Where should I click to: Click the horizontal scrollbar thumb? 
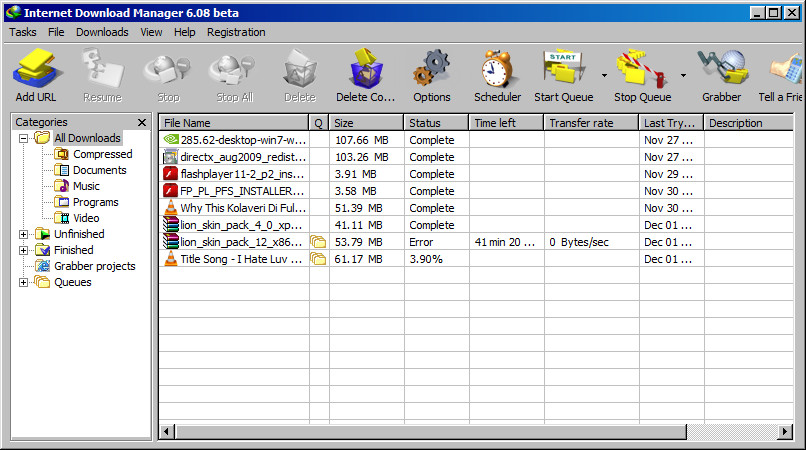point(431,431)
